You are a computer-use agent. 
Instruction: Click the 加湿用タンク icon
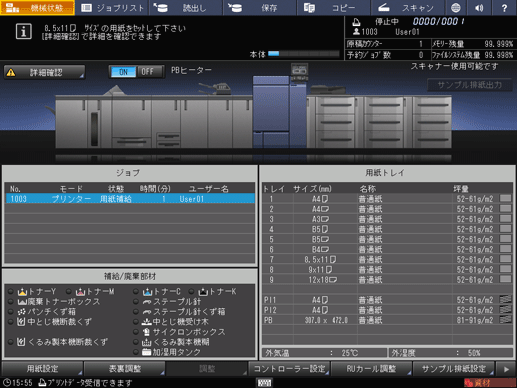pyautogui.click(x=147, y=352)
